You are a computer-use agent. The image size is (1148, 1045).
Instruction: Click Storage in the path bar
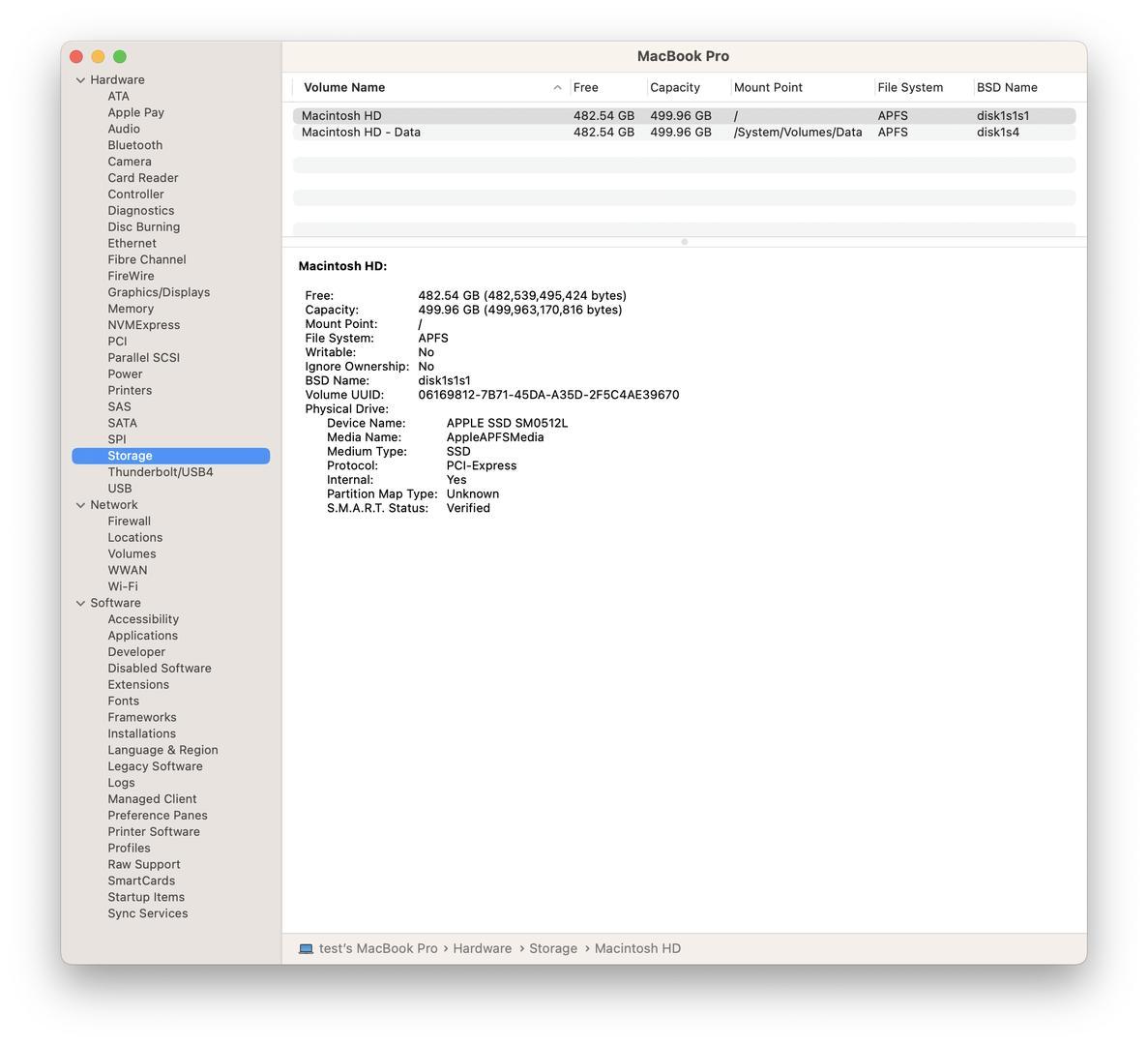tap(553, 948)
